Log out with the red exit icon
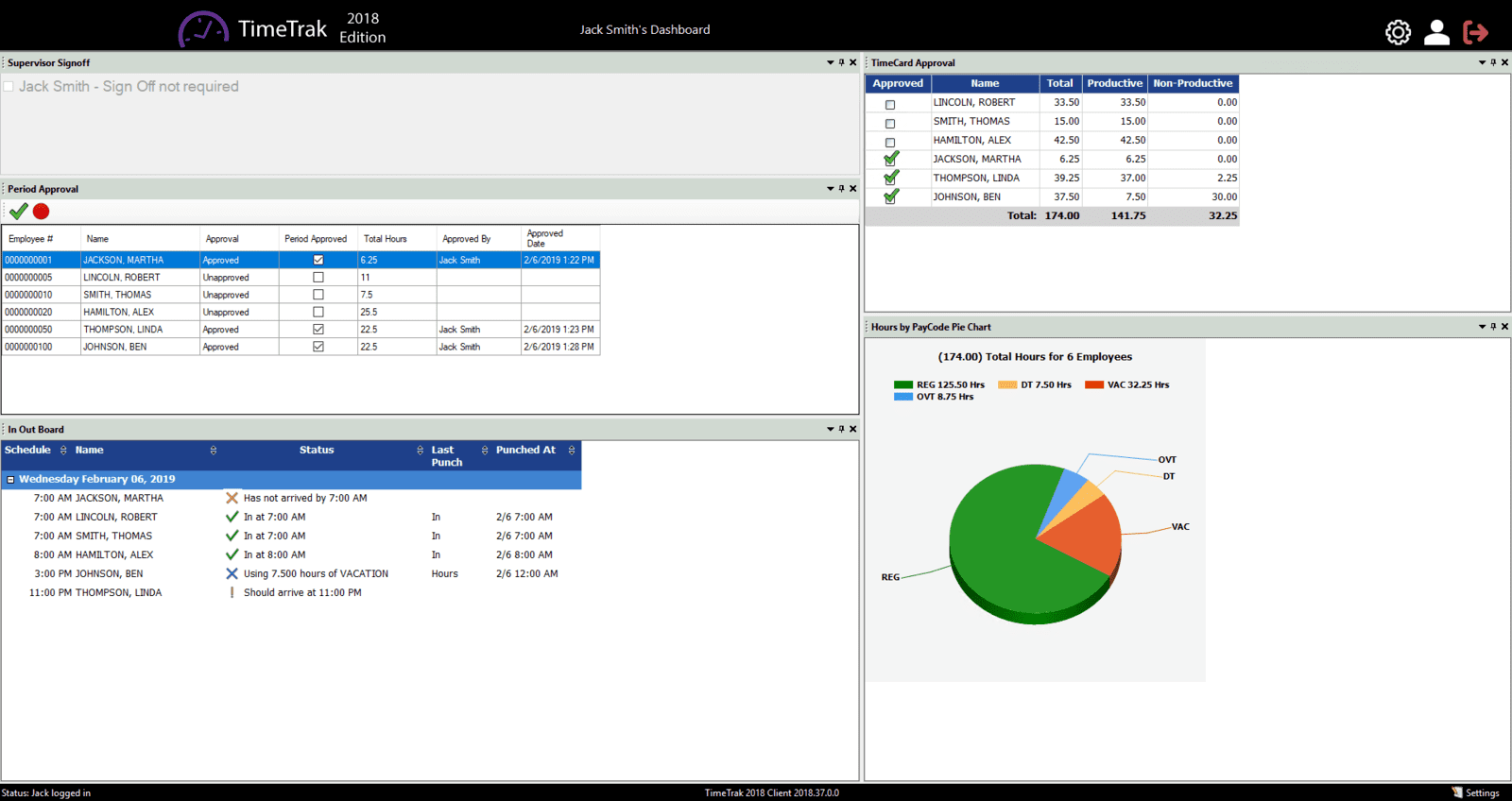 tap(1475, 32)
